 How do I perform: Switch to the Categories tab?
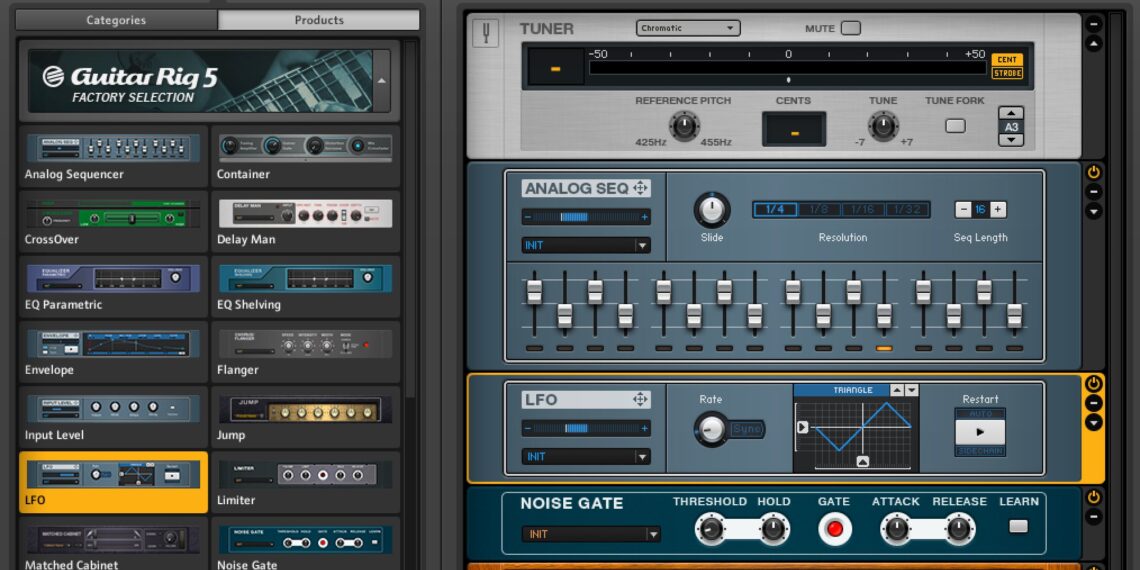(116, 20)
